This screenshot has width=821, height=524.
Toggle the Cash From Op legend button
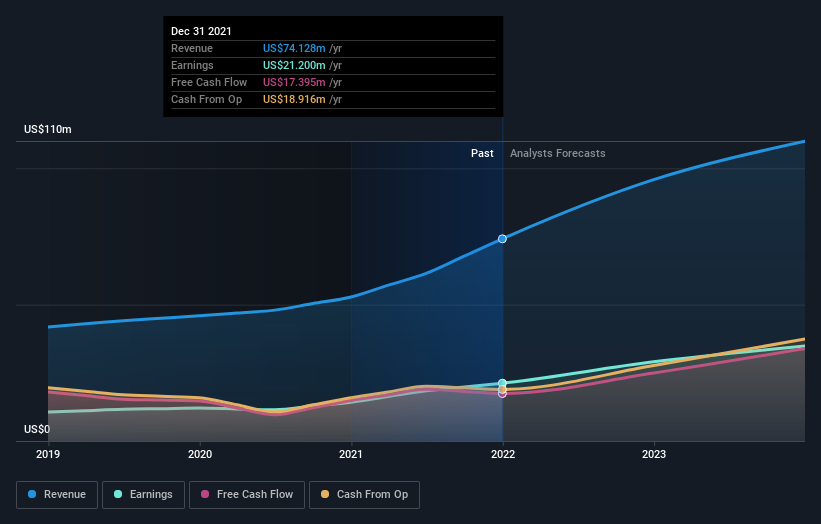[x=364, y=495]
